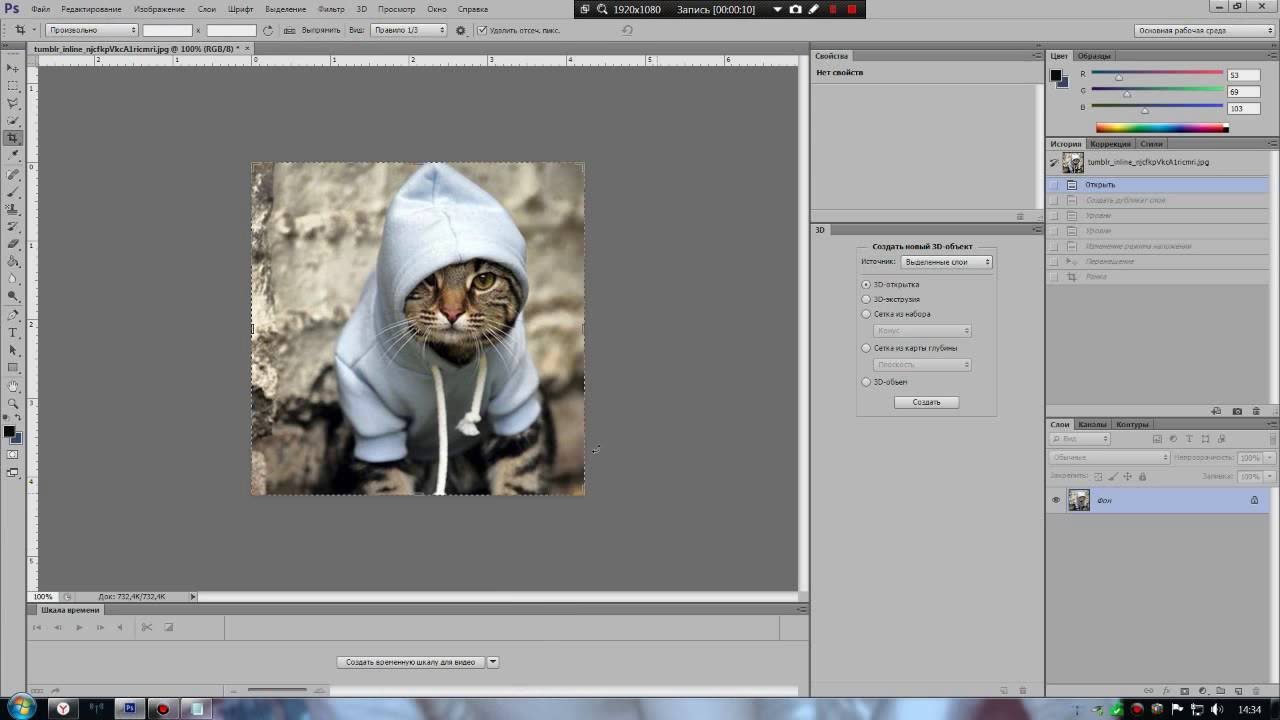Create a new layer
Viewport: 1280px width, 720px height.
point(1238,691)
